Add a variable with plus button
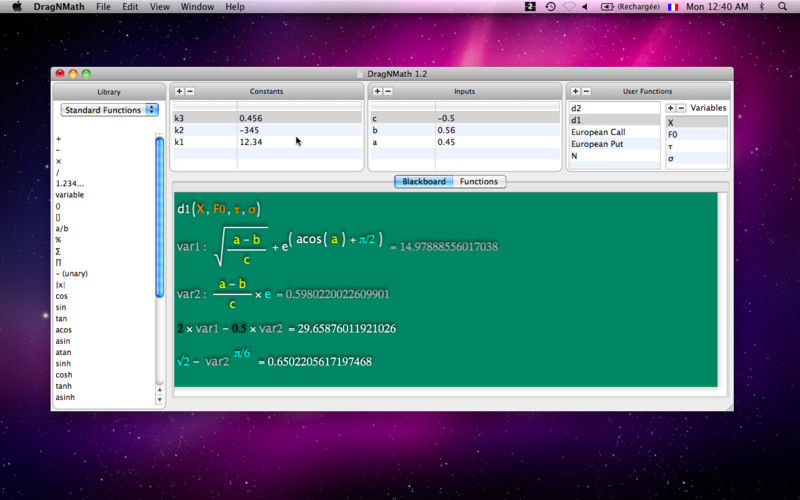 (x=670, y=108)
